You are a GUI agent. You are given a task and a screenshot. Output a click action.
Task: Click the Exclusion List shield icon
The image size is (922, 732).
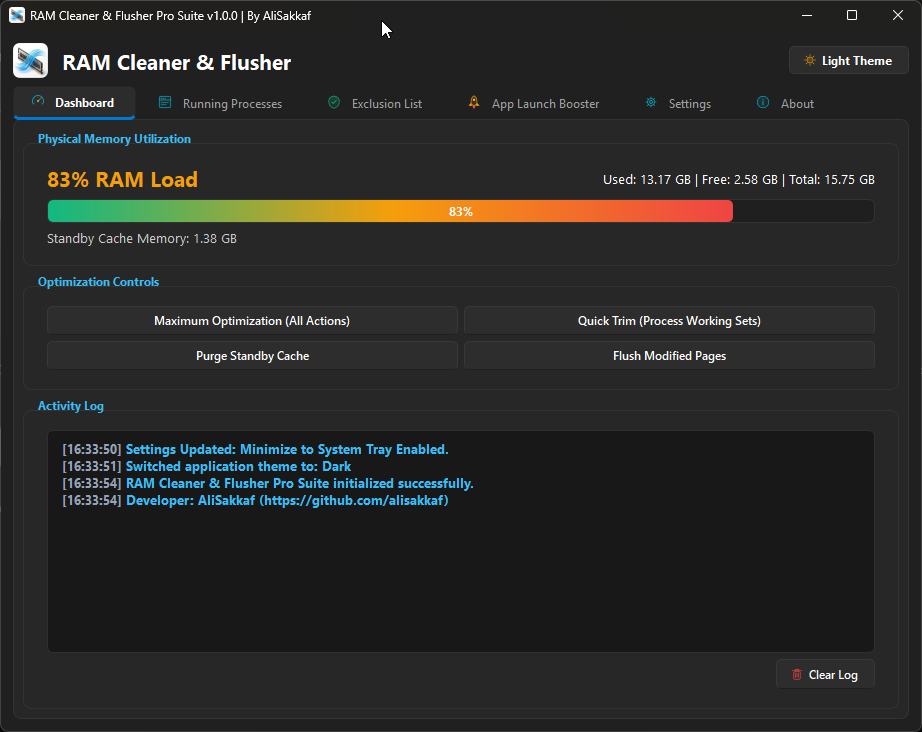pos(334,102)
